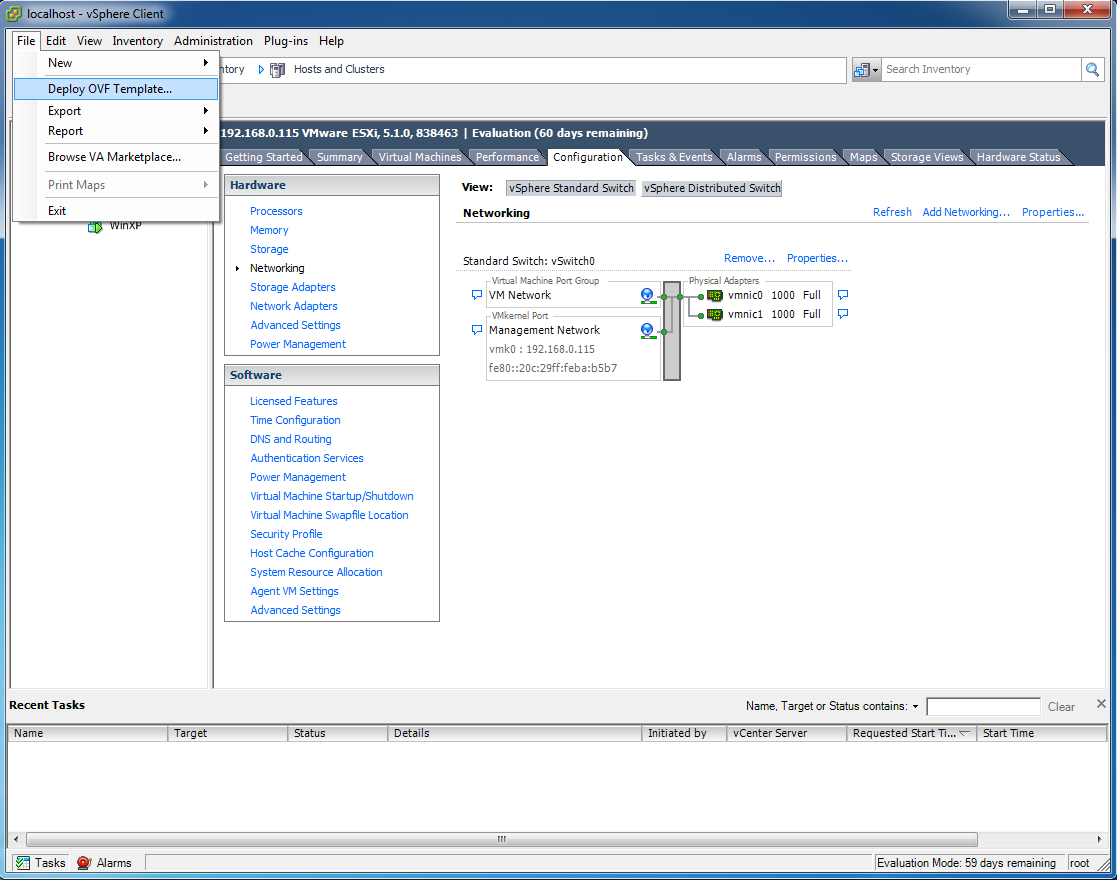Click the Tasks icon in status bar
1117x880 pixels.
(23, 863)
